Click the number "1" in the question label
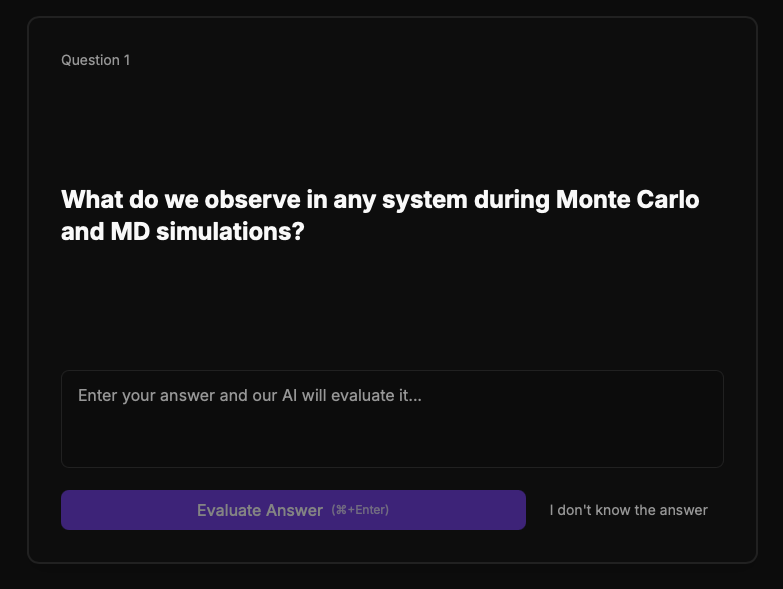 tap(126, 60)
